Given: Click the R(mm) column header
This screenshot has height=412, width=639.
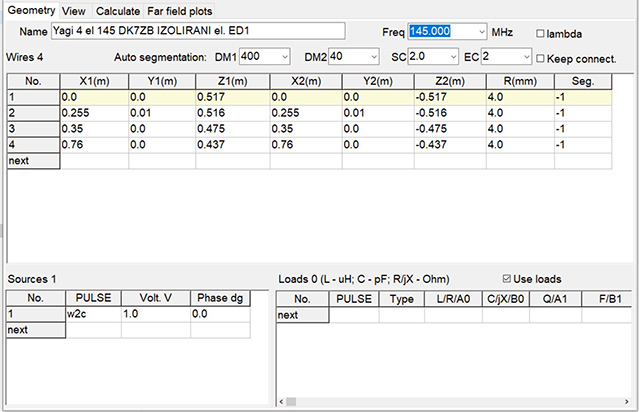Looking at the screenshot, I should tap(520, 81).
